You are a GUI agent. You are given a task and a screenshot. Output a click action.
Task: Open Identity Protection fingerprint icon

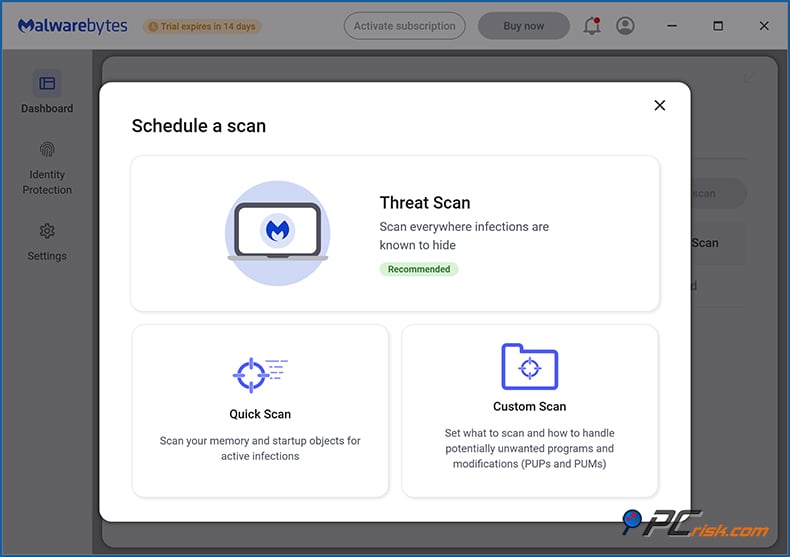tap(47, 150)
